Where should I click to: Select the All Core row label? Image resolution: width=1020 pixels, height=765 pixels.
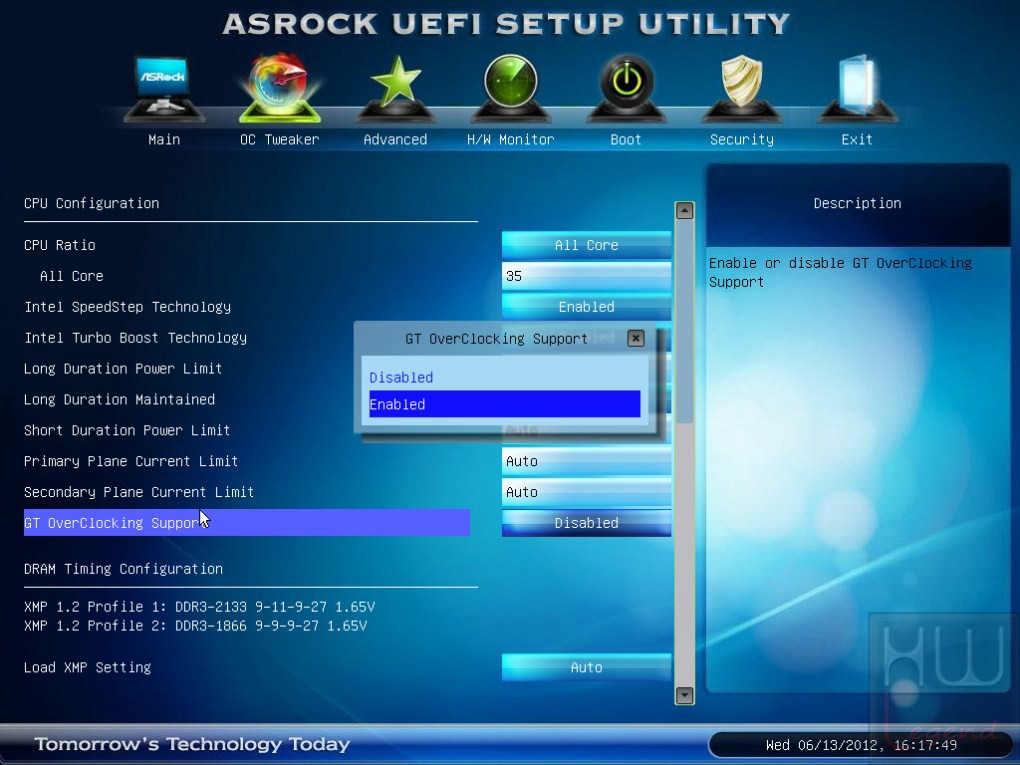(72, 276)
